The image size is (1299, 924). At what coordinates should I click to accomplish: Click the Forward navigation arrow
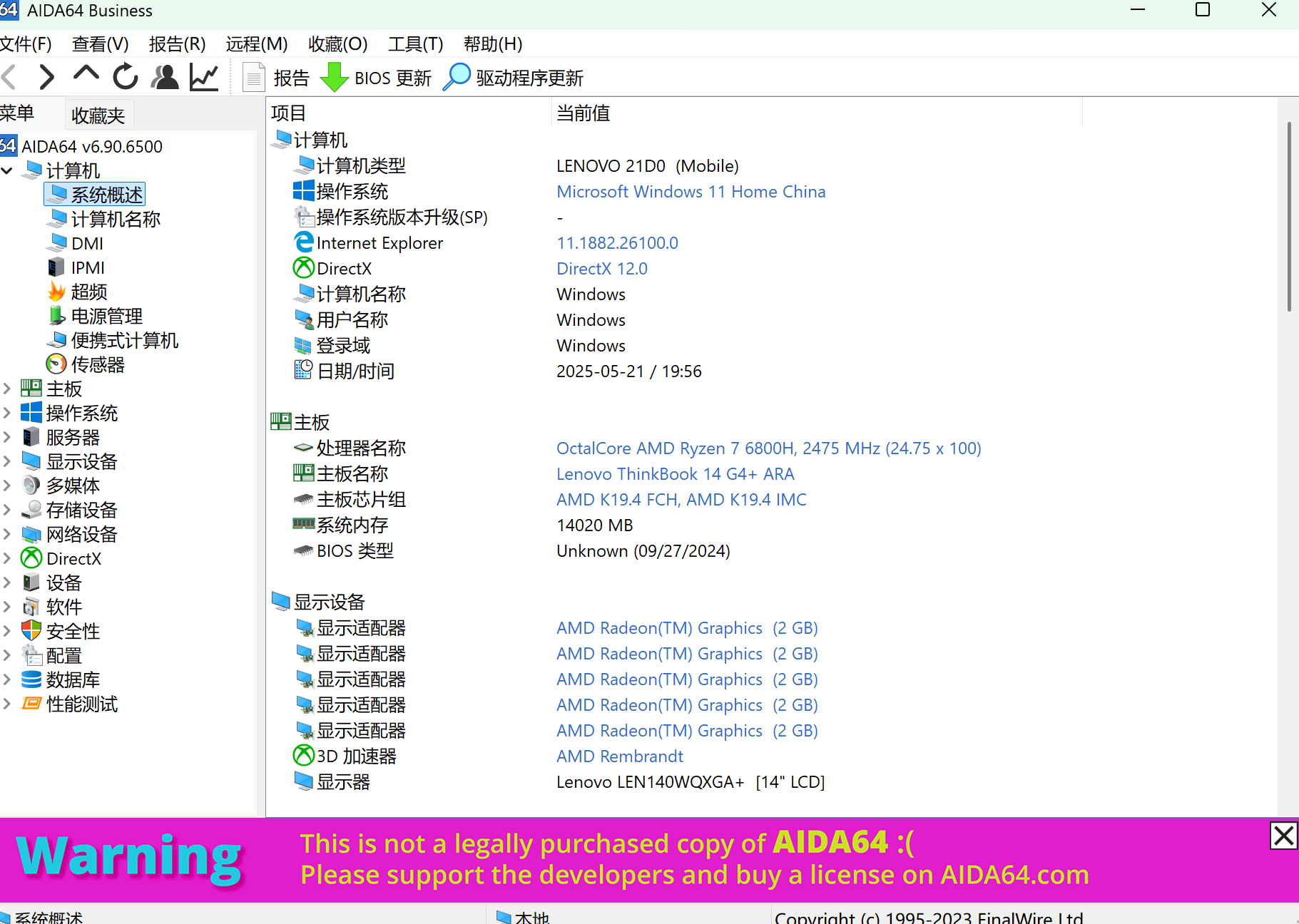coord(46,77)
